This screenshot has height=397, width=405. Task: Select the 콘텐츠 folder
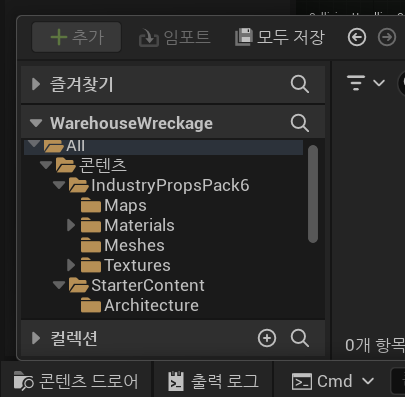click(91, 165)
